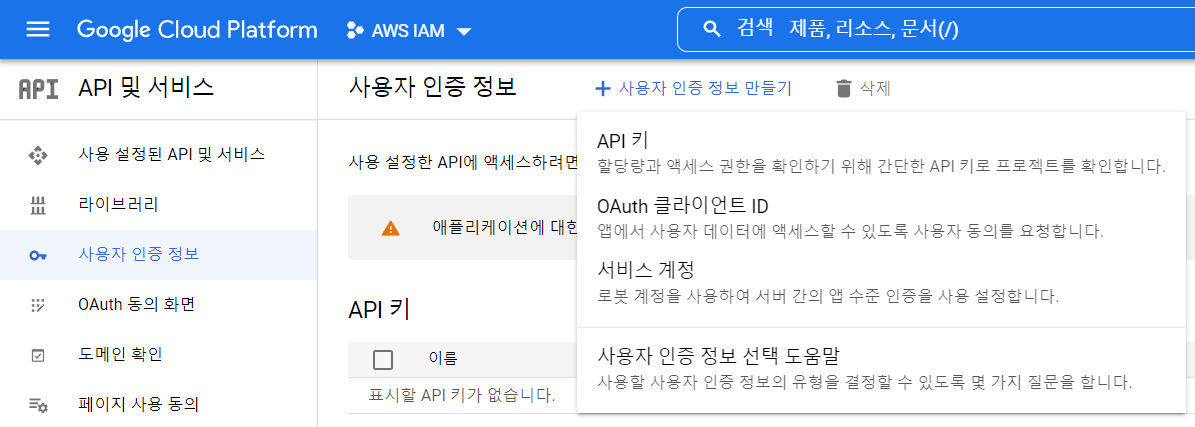The height and width of the screenshot is (427, 1195).
Task: Click the 'API 및 서비스' sidebar heading
Action: tap(146, 88)
